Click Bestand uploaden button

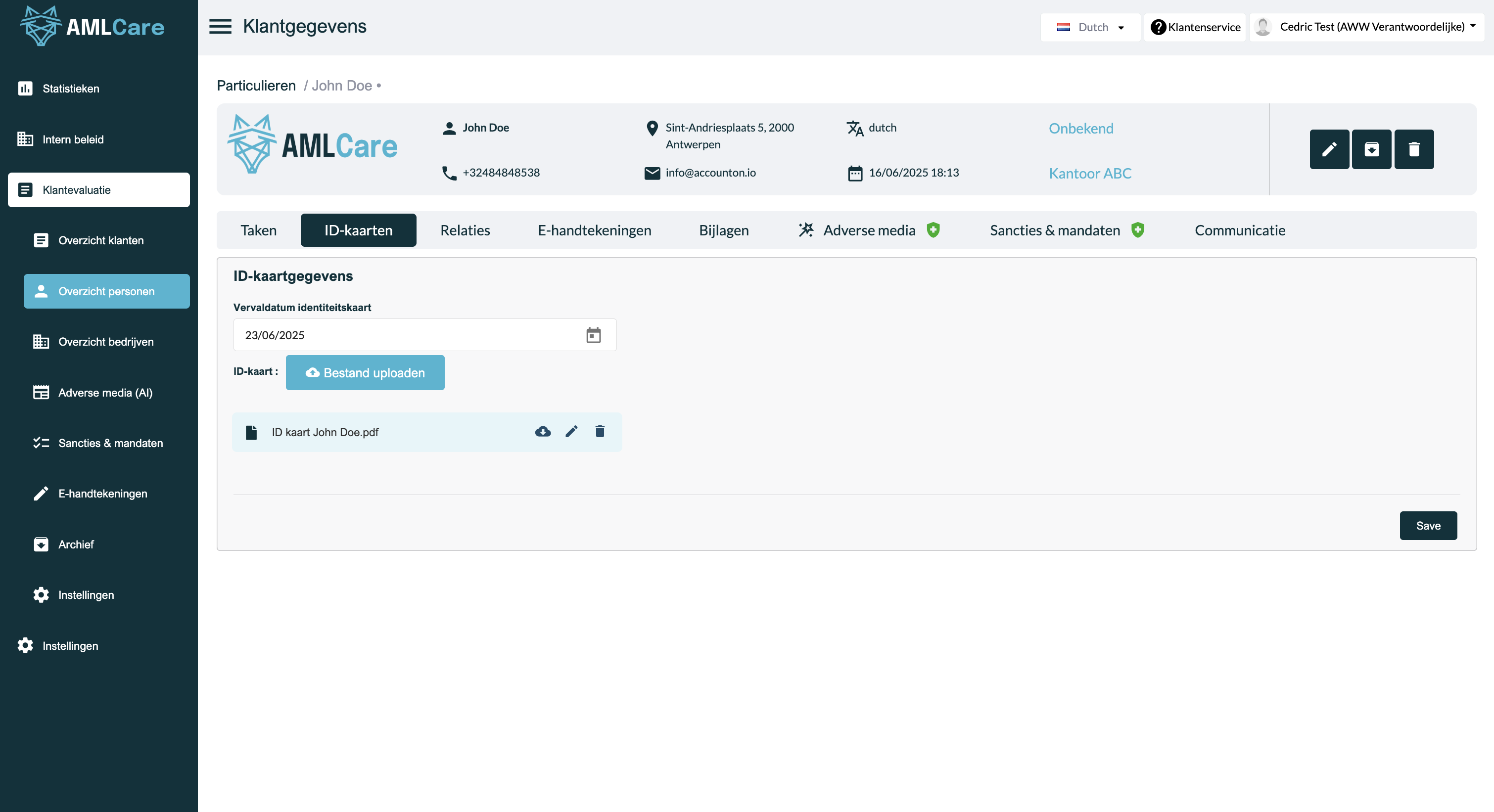click(x=366, y=373)
